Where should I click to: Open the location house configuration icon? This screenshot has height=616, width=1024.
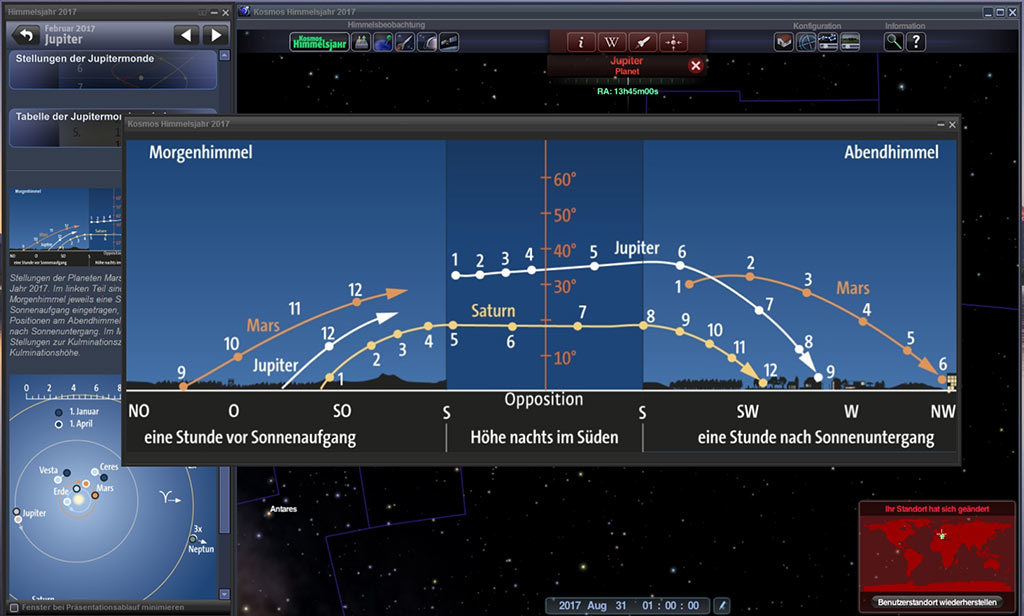784,42
